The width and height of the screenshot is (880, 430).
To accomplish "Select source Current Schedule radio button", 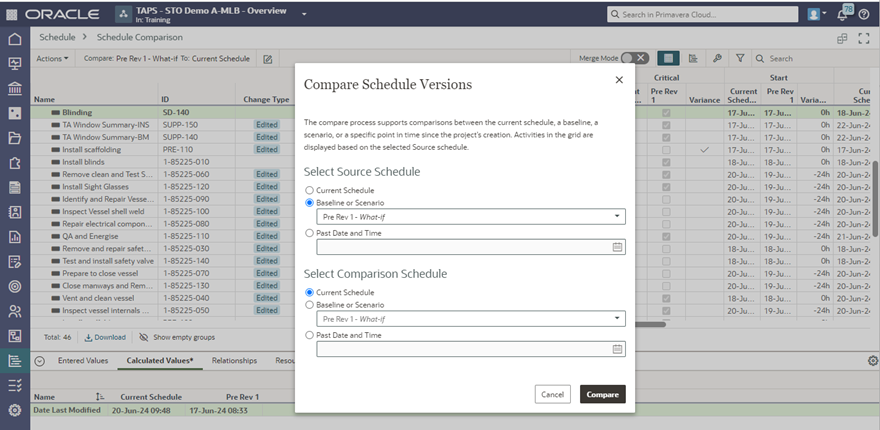I will (x=309, y=190).
